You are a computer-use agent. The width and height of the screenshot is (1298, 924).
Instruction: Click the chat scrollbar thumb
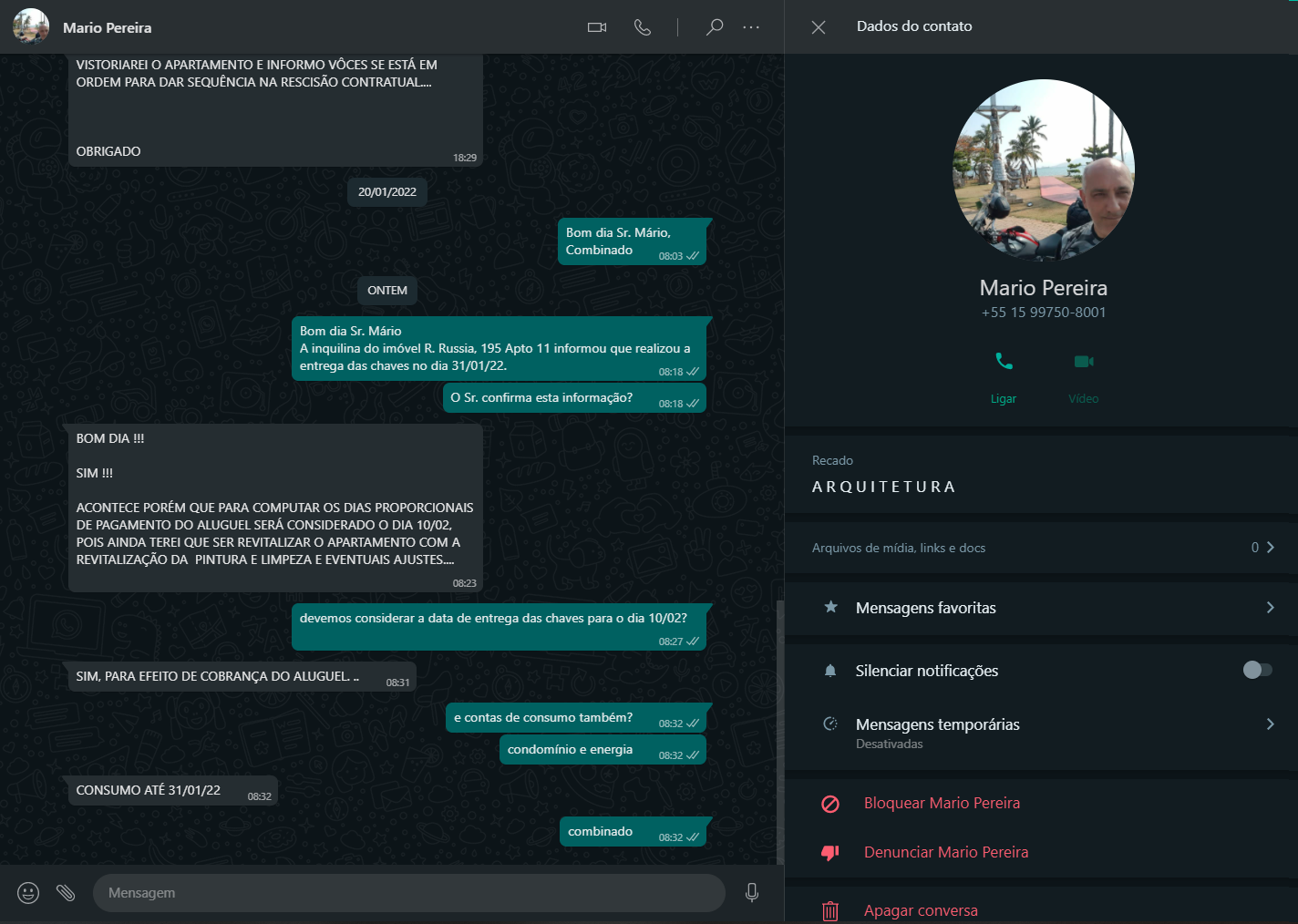(x=779, y=729)
